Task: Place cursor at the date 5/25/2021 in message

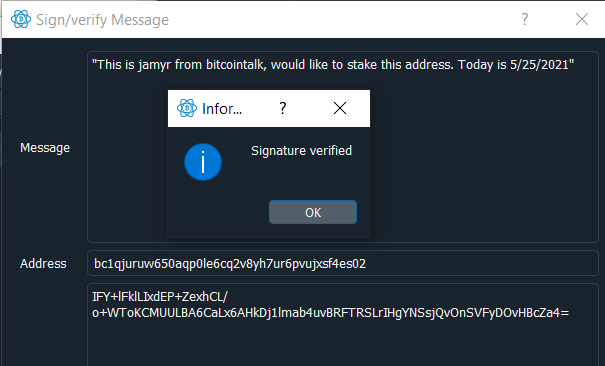Action: [x=539, y=64]
